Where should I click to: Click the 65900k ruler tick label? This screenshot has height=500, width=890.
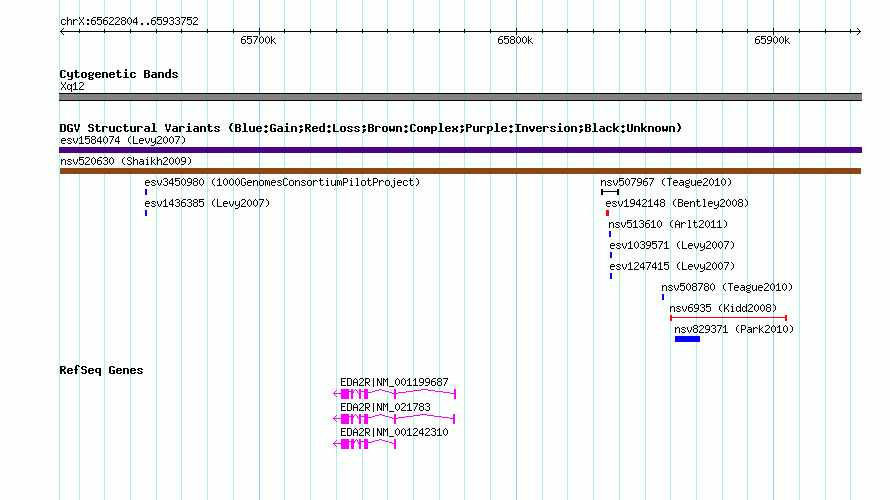pos(772,40)
